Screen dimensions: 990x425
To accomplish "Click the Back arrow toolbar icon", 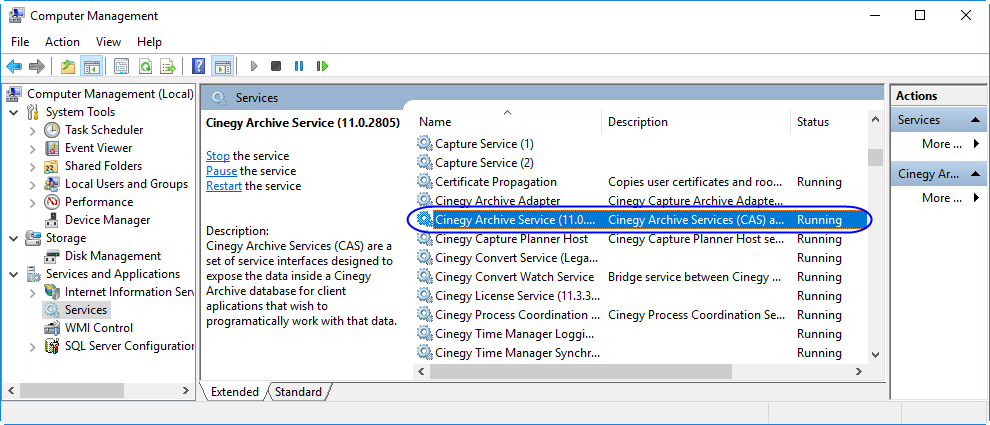I will (x=14, y=66).
